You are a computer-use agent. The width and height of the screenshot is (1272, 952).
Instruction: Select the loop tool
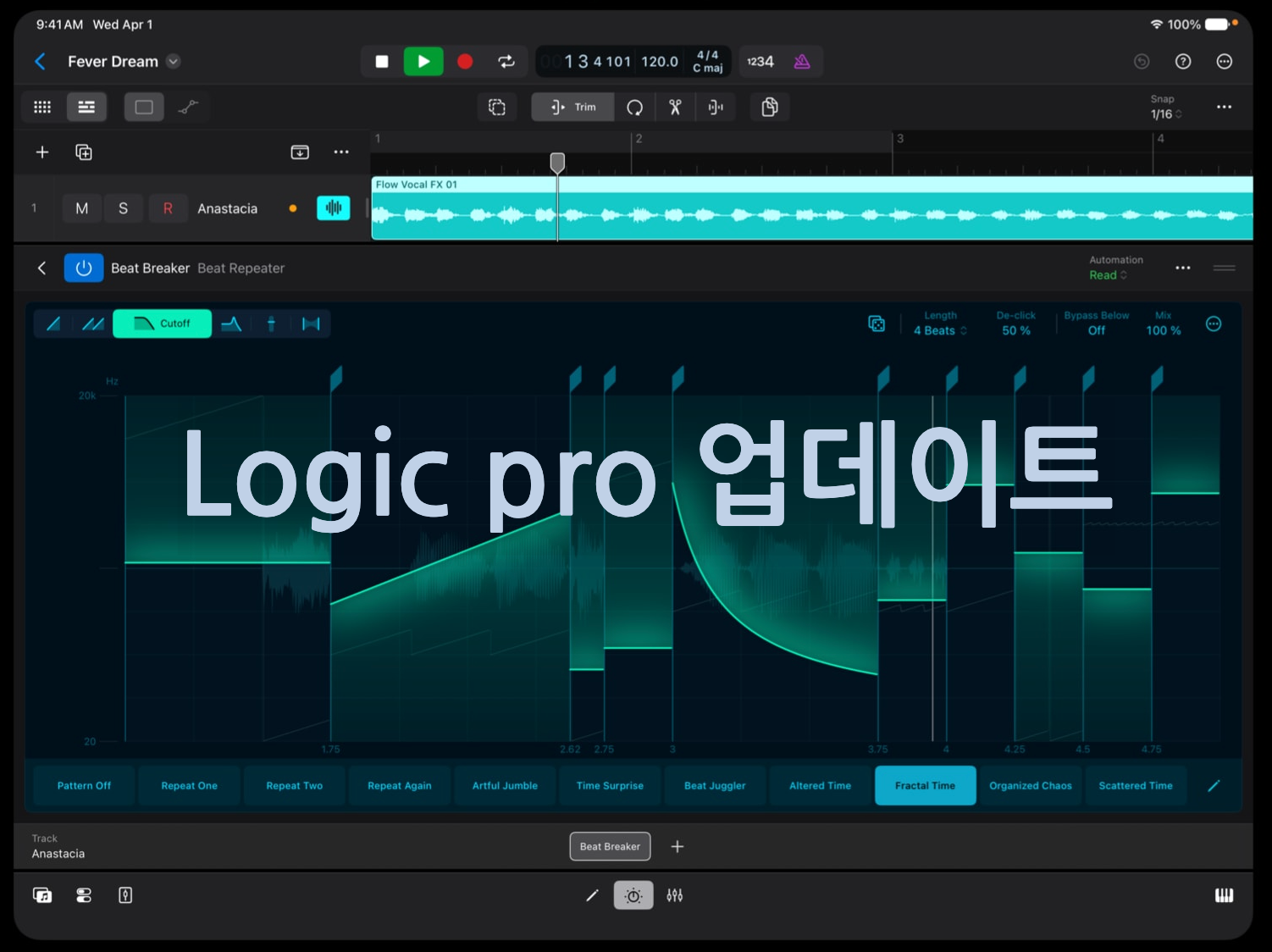click(634, 107)
